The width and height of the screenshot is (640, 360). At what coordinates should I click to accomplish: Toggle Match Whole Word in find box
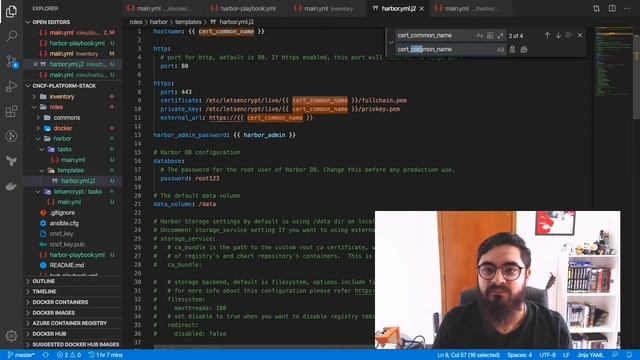(x=490, y=36)
